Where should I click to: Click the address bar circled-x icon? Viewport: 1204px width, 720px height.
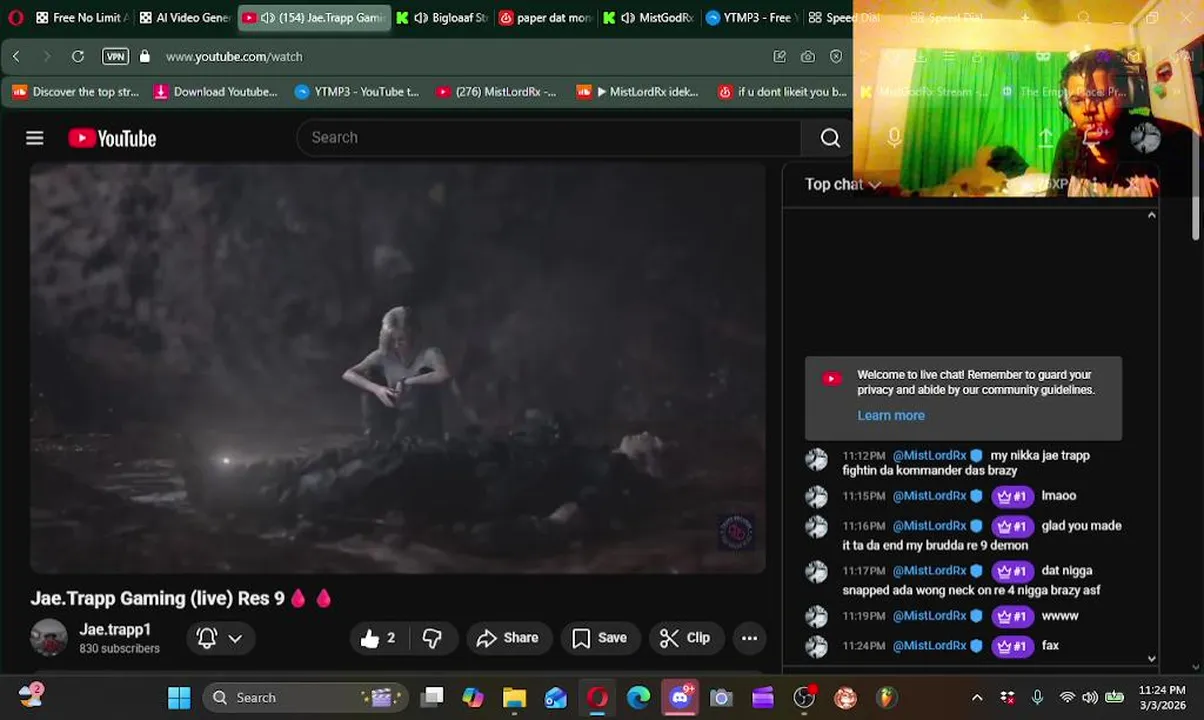[x=836, y=57]
